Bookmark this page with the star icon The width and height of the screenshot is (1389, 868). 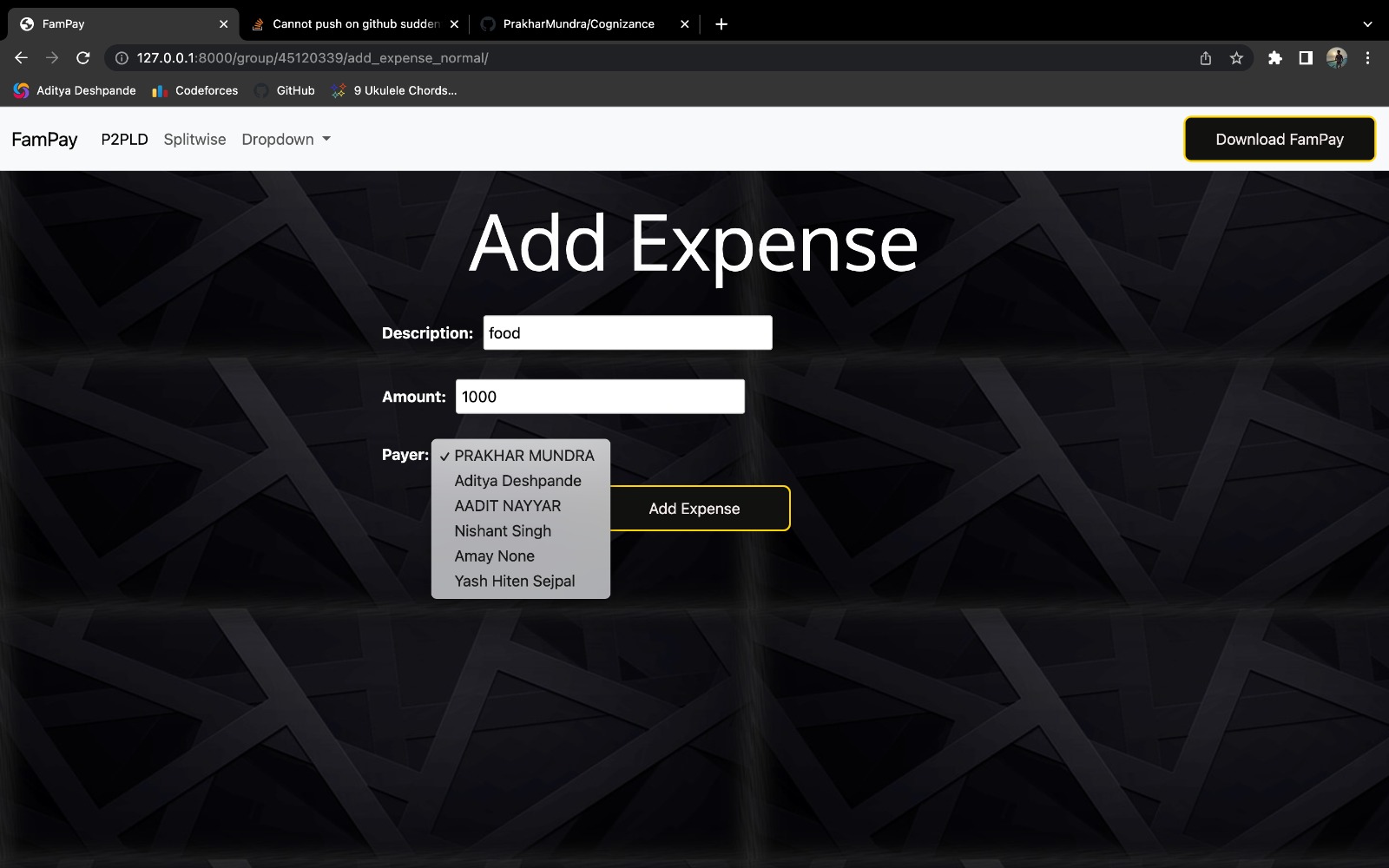pos(1236,58)
